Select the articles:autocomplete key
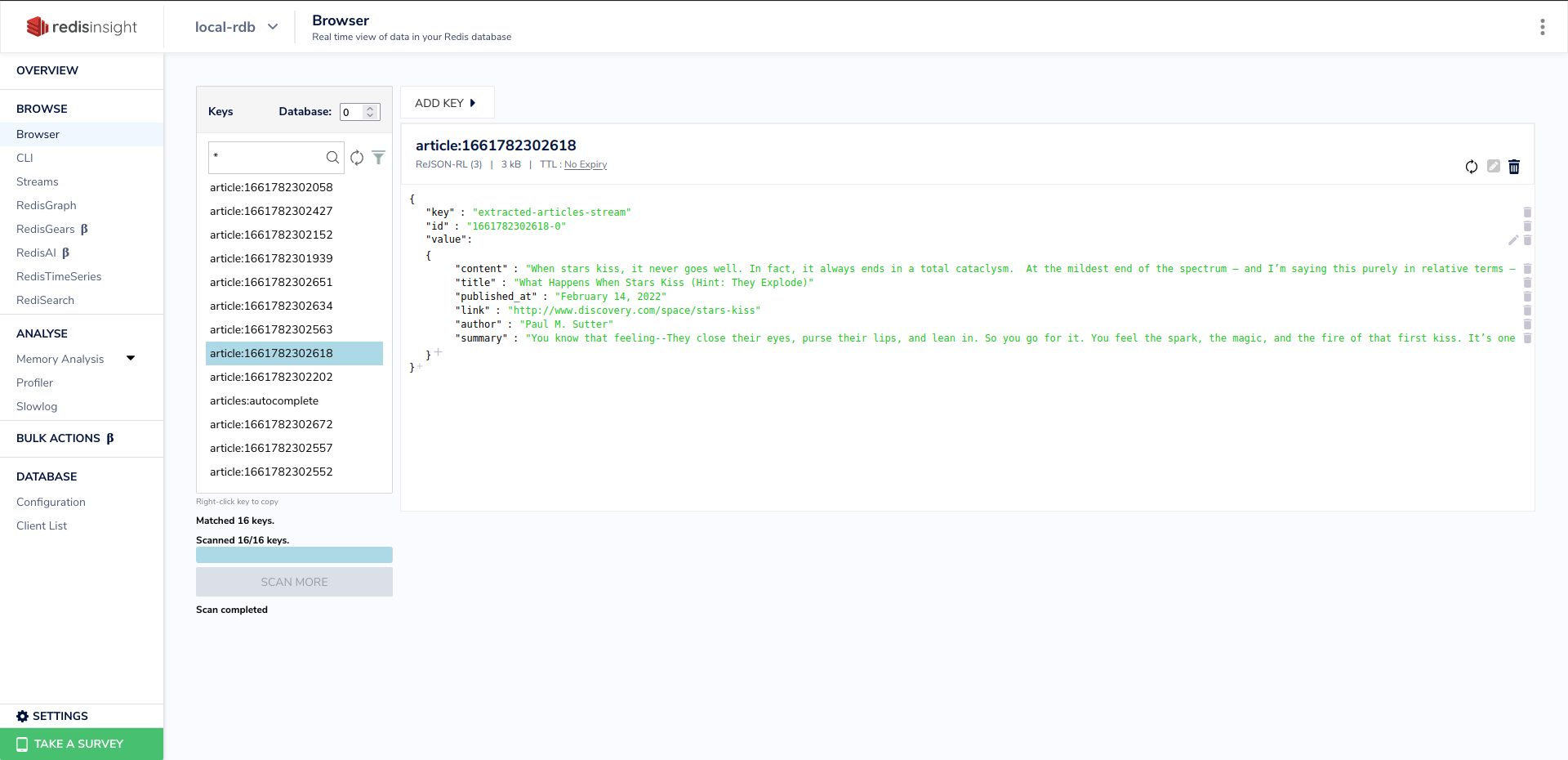The height and width of the screenshot is (760, 1568). tap(294, 400)
